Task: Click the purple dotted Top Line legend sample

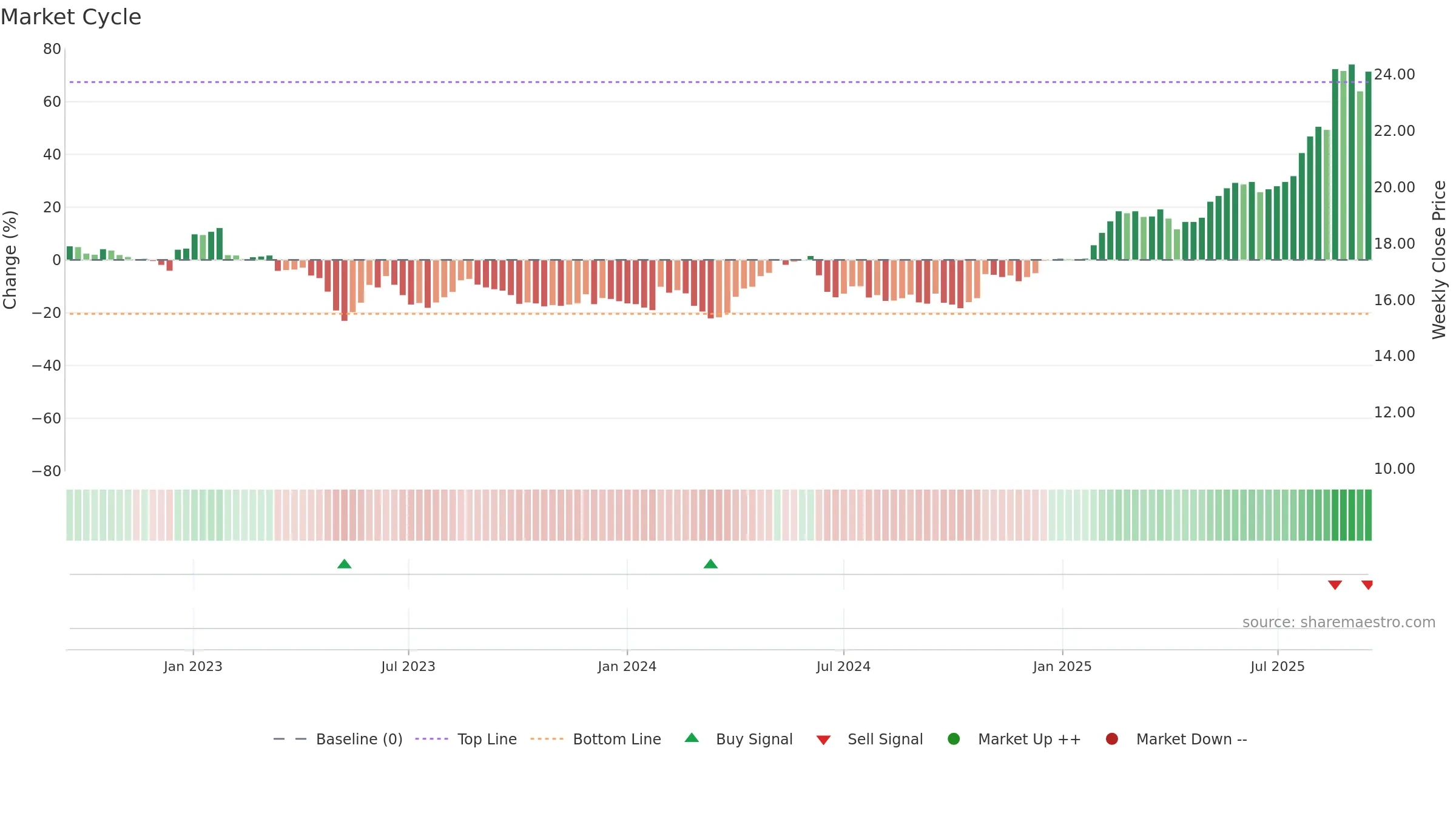Action: click(431, 739)
